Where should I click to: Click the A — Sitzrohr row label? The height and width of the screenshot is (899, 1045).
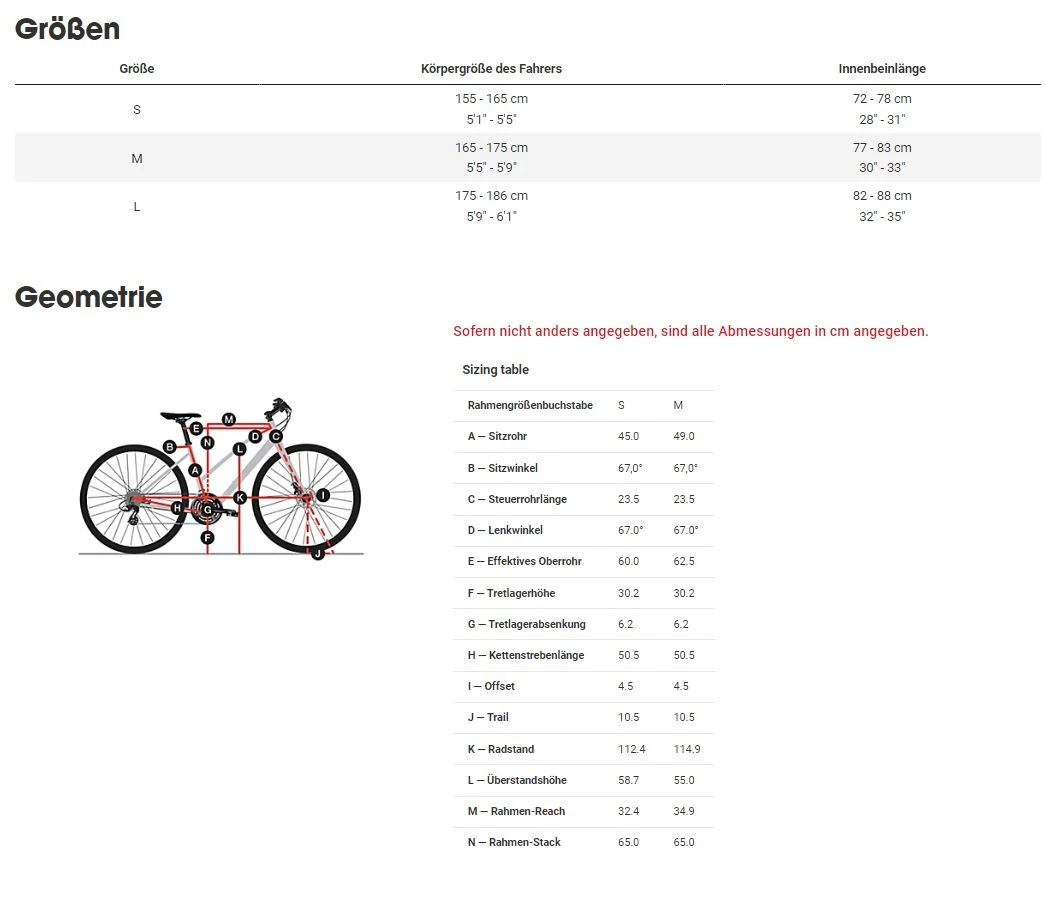(497, 436)
